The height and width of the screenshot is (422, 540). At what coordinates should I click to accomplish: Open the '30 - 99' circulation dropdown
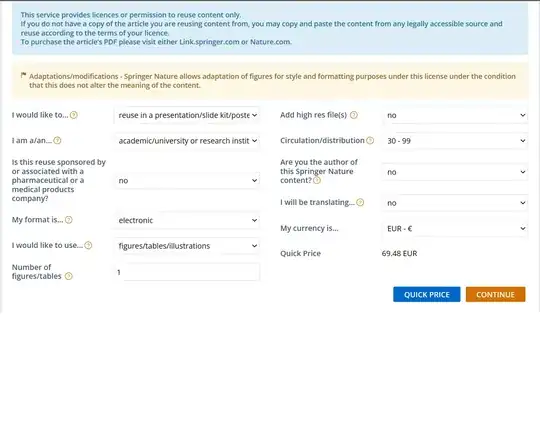(x=455, y=141)
